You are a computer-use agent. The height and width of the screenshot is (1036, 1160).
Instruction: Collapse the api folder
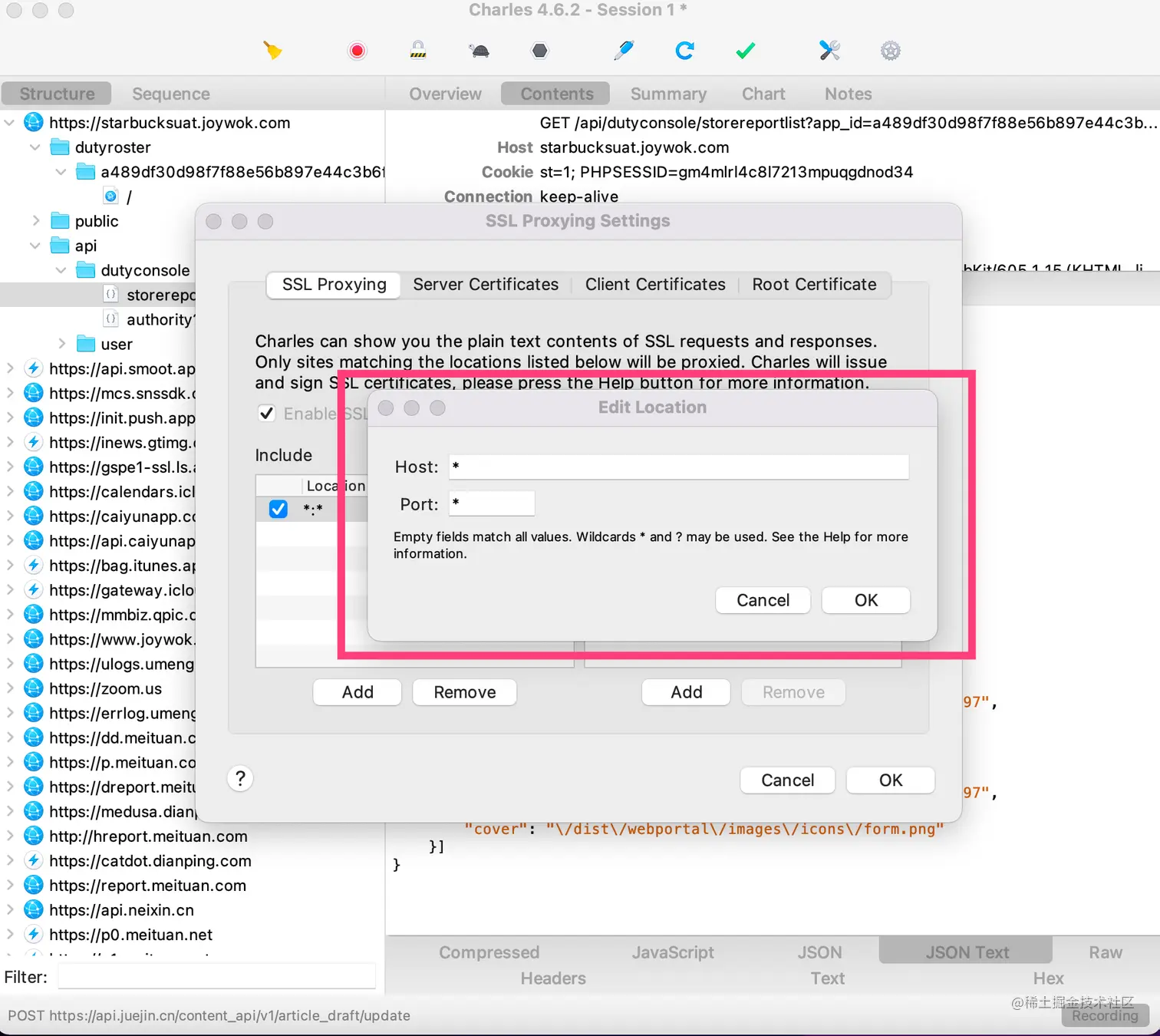[x=35, y=246]
